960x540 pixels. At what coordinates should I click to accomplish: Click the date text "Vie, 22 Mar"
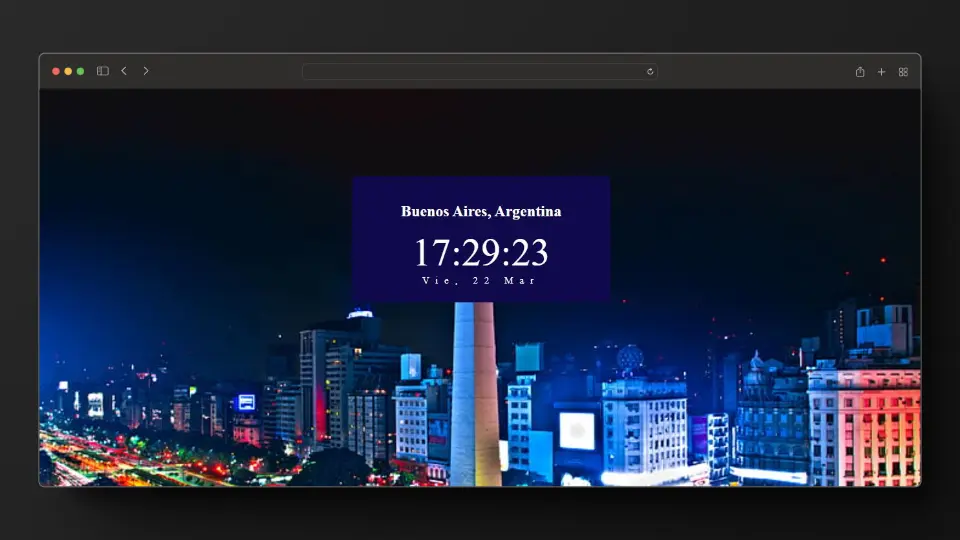[x=479, y=280]
